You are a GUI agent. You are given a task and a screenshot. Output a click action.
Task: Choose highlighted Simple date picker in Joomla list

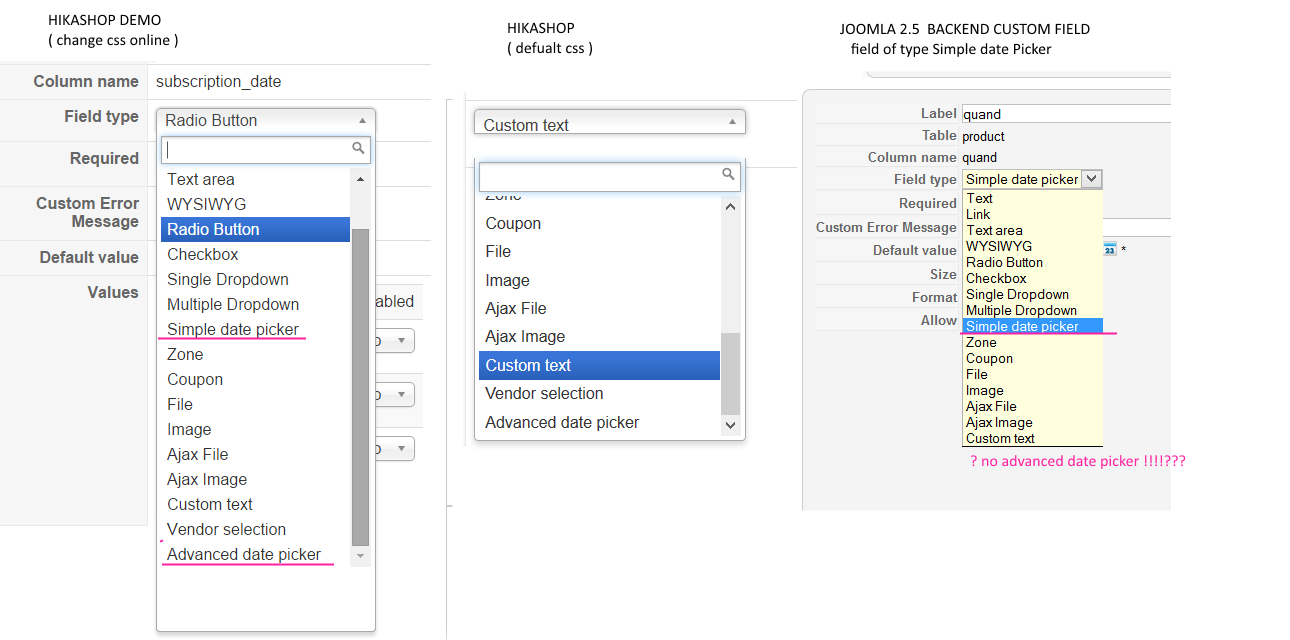click(x=1032, y=326)
